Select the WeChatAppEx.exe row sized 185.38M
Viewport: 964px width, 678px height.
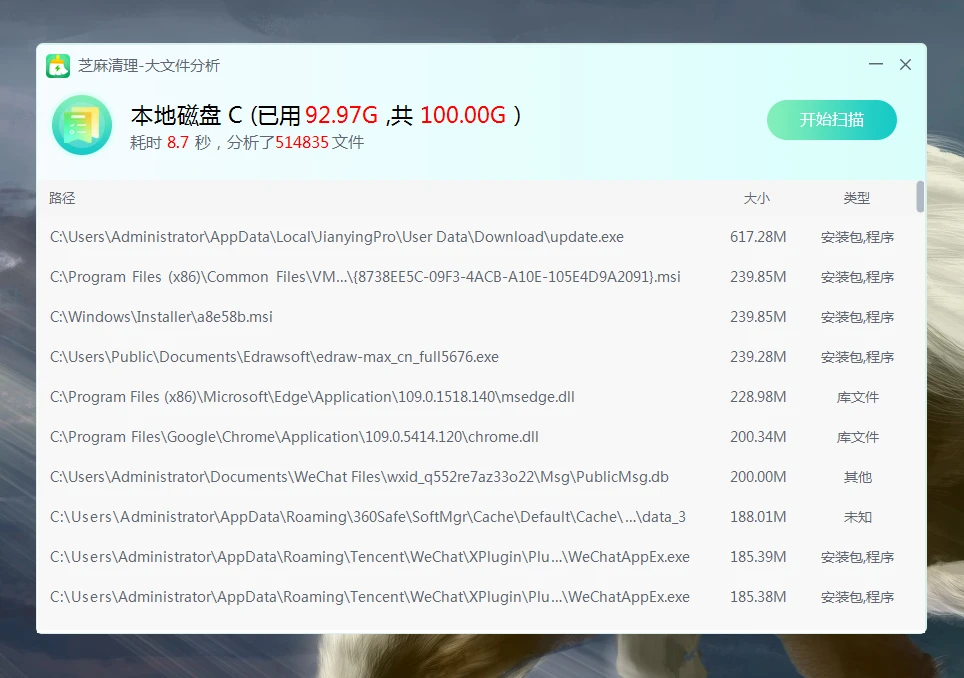point(369,597)
